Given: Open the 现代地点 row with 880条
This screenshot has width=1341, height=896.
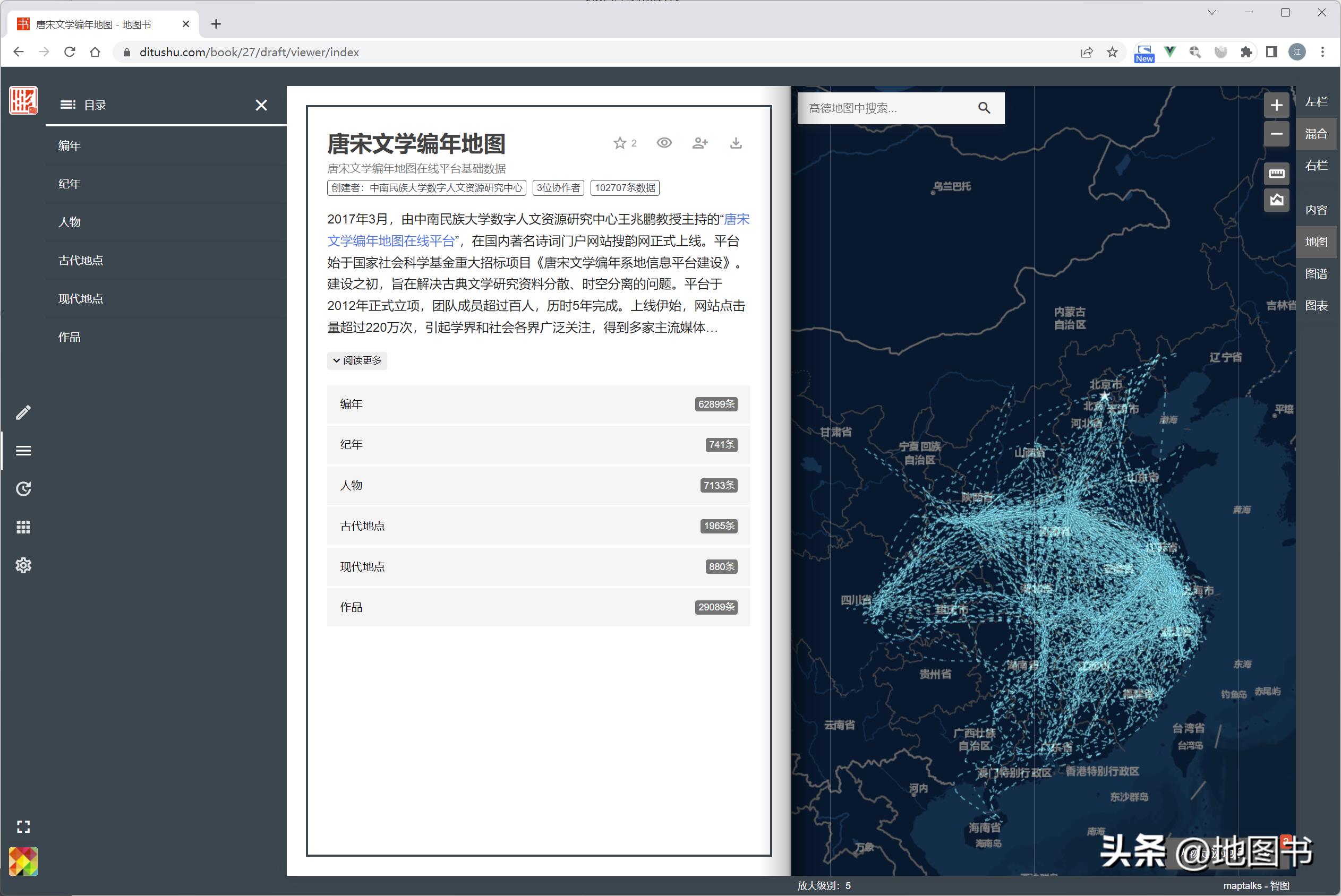Looking at the screenshot, I should tap(539, 567).
